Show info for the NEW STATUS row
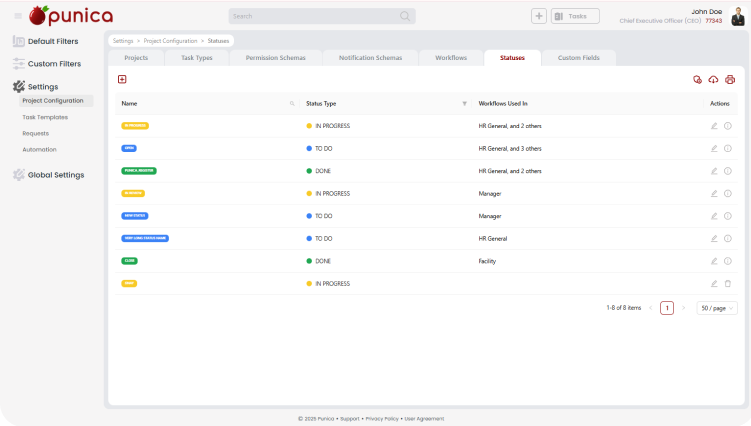Screen dimensions: 751x426 pos(728,216)
